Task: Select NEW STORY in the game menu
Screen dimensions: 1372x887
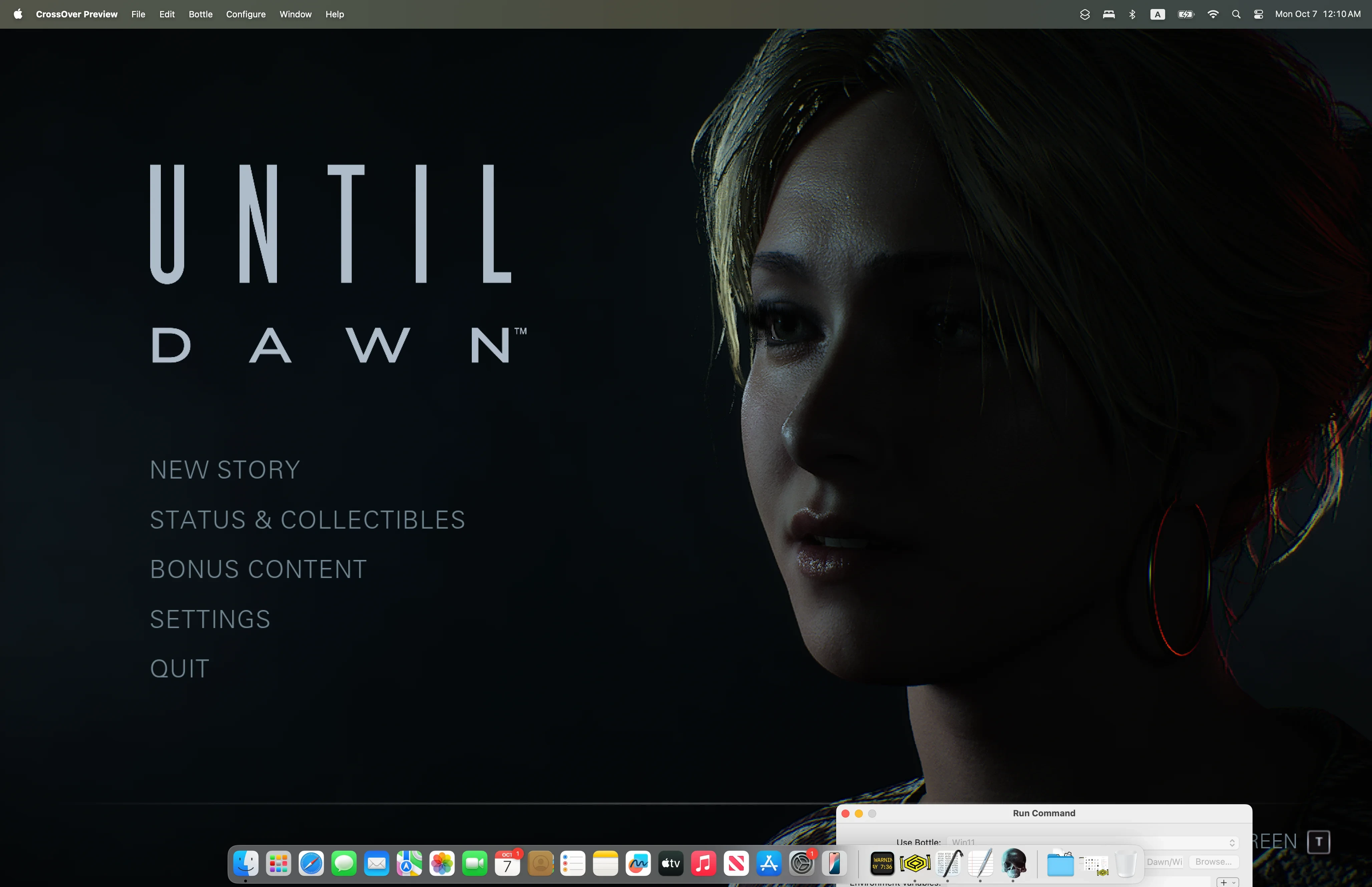Action: click(x=225, y=469)
